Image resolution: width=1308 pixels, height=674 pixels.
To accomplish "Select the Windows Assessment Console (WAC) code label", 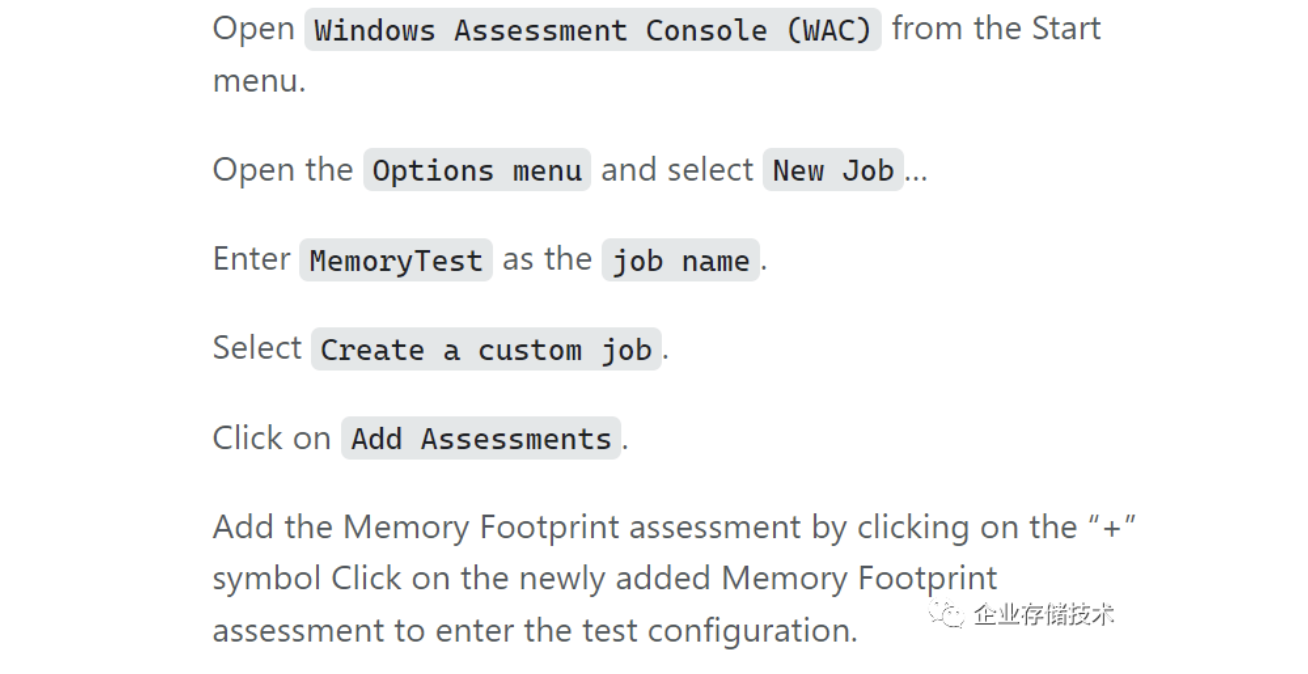I will (592, 30).
